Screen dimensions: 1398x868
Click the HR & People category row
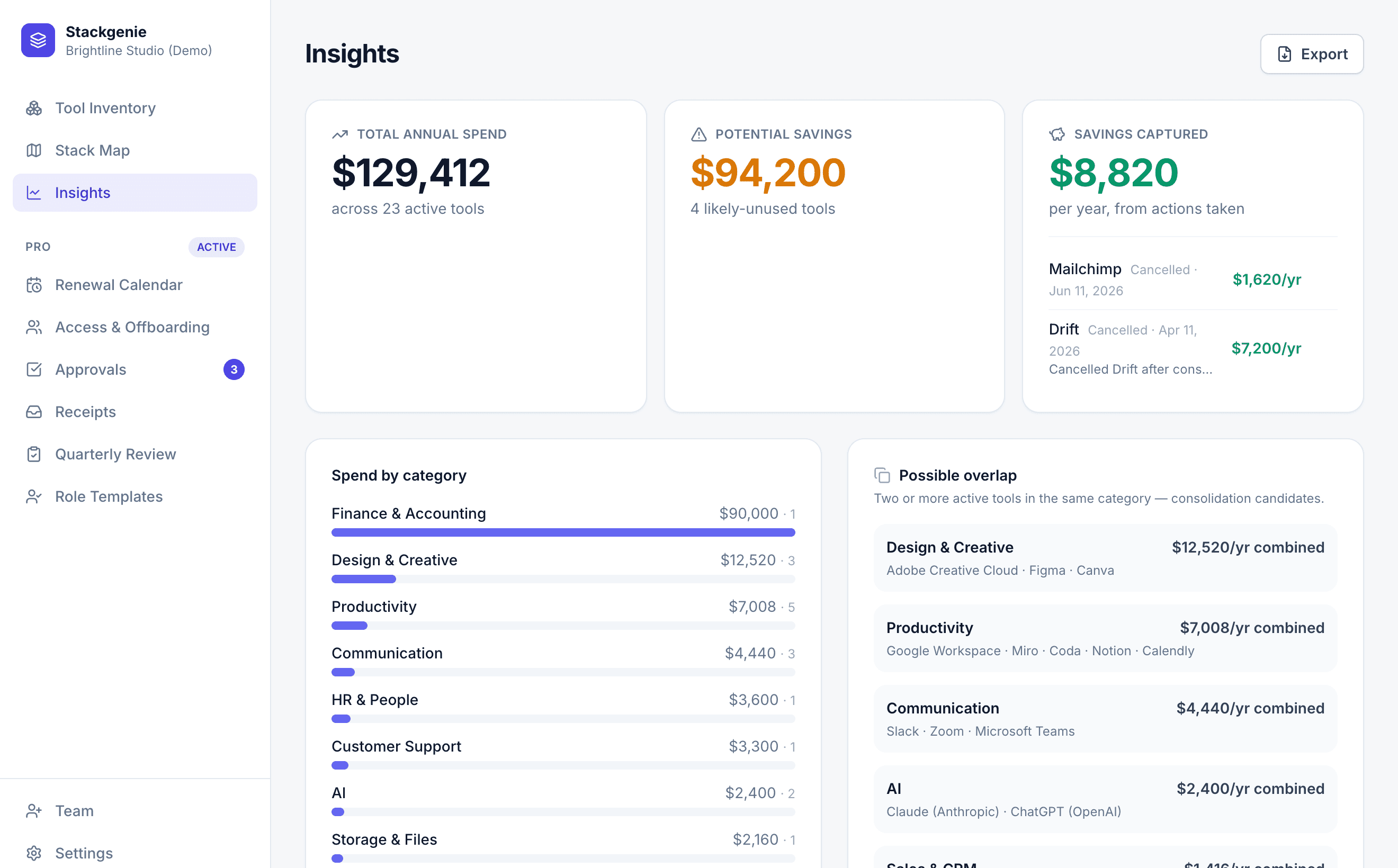pos(563,708)
